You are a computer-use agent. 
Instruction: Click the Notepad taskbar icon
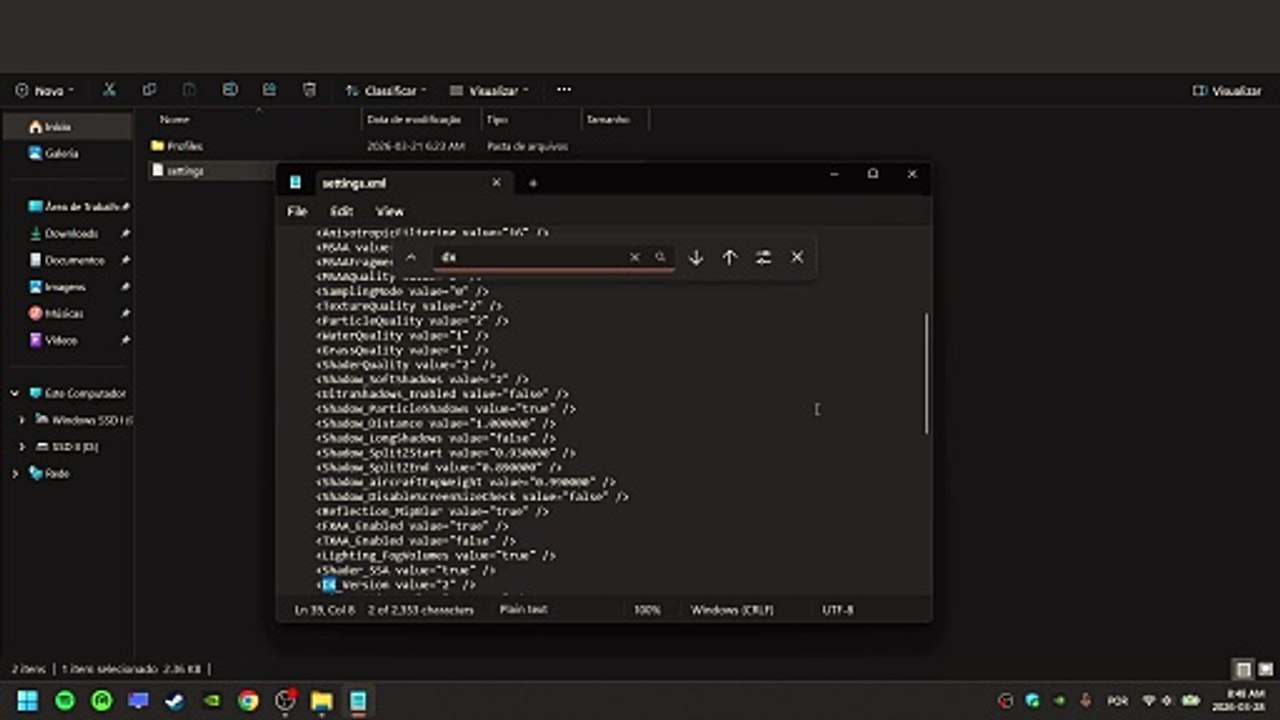point(358,701)
